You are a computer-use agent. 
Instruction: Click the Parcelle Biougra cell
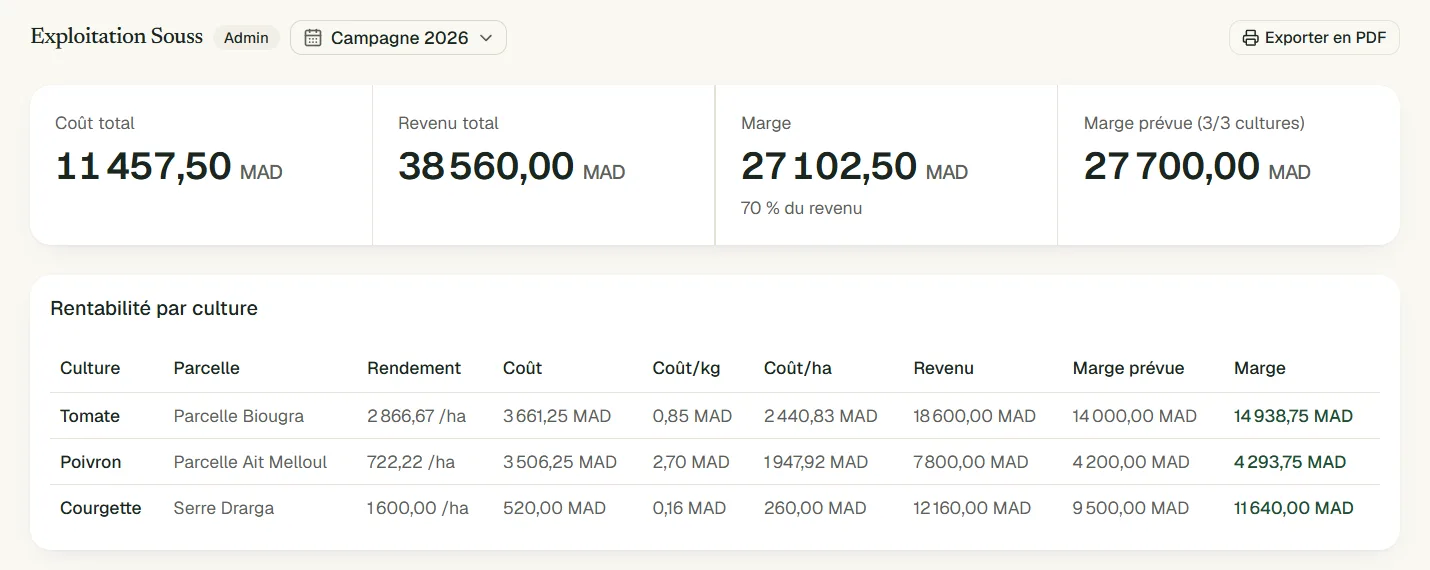coord(239,416)
